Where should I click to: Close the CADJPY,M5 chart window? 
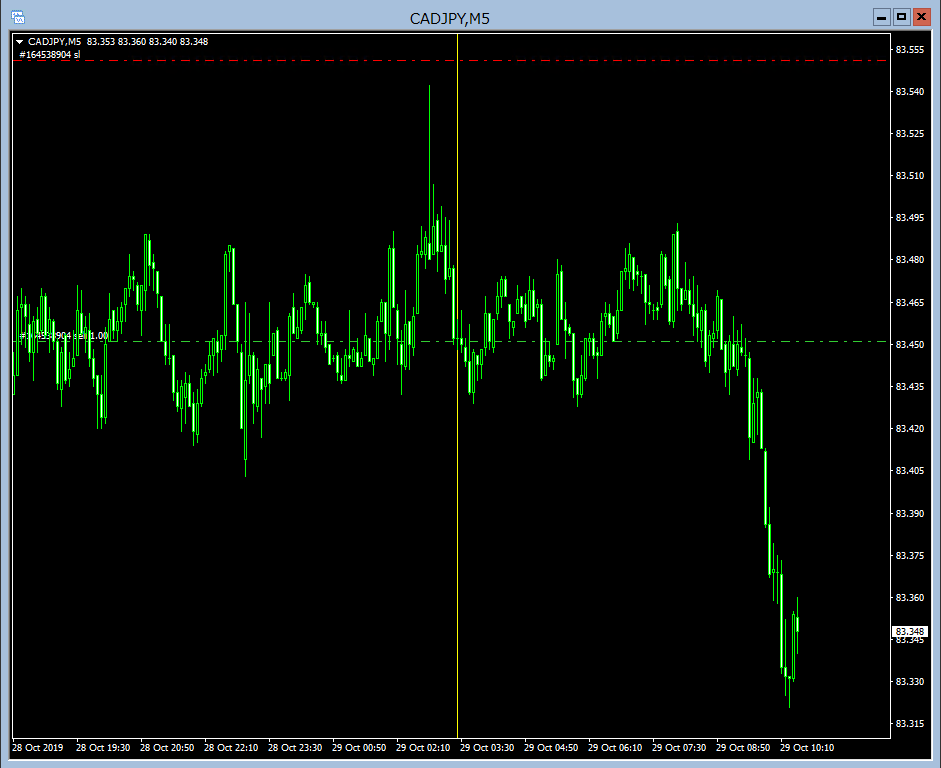click(921, 17)
